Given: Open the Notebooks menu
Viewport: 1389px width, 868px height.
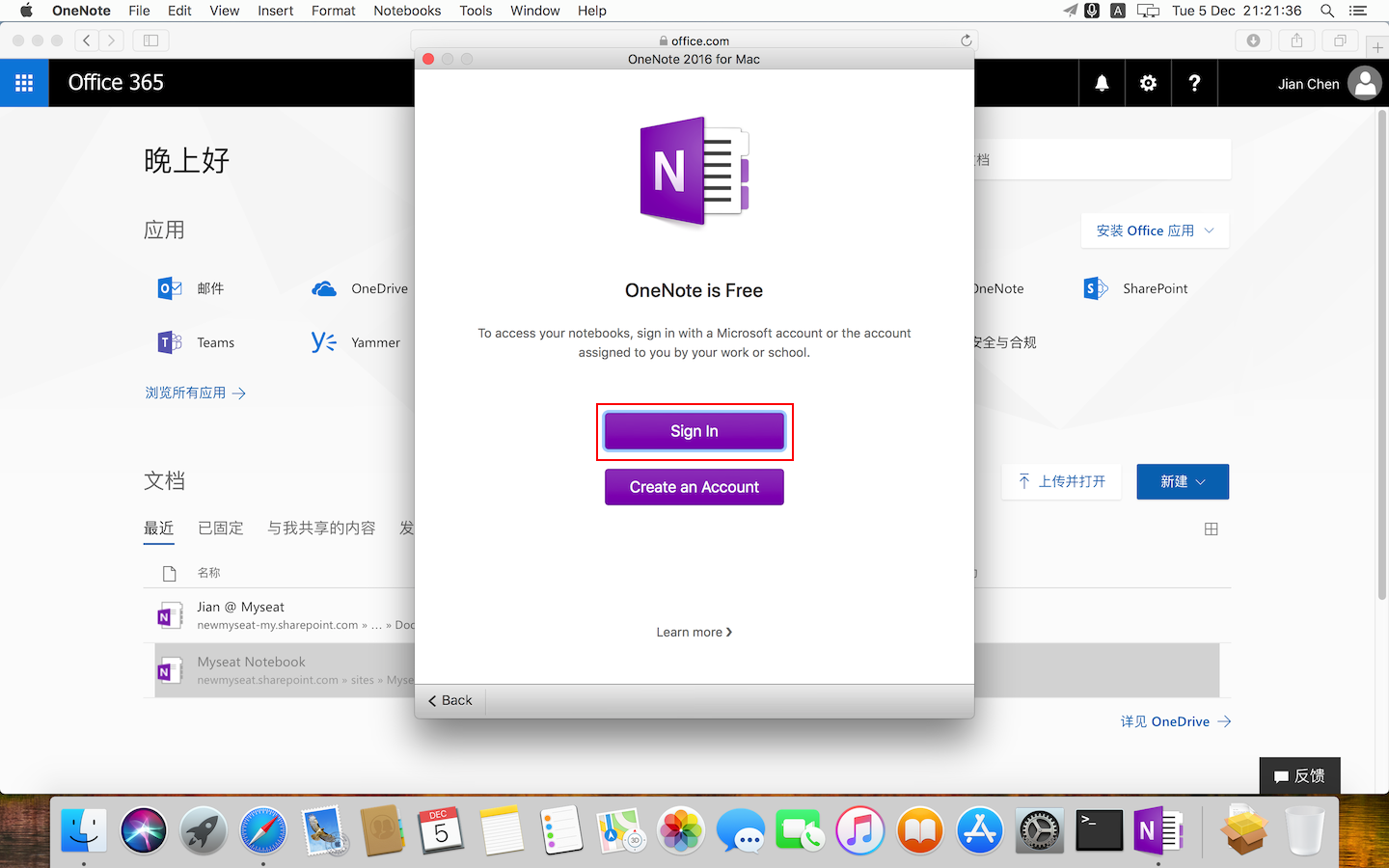Looking at the screenshot, I should click(x=407, y=11).
